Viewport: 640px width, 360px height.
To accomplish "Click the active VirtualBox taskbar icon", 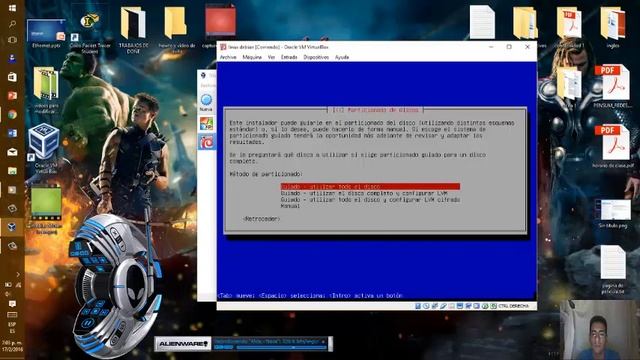I will point(12,227).
